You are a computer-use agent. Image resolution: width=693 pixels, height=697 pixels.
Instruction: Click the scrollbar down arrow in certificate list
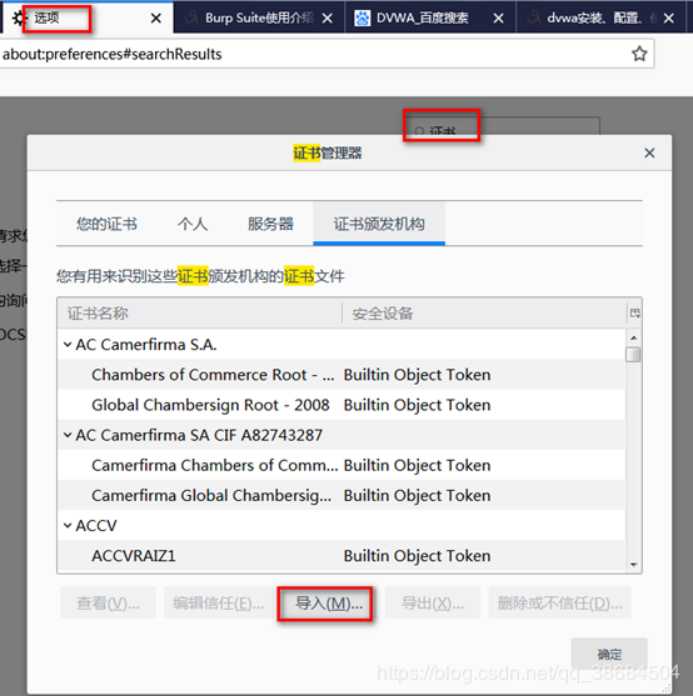click(633, 565)
